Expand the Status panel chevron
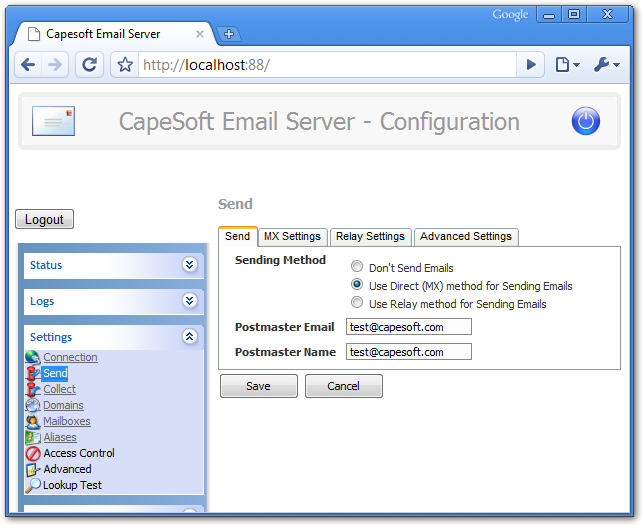This screenshot has width=643, height=526. pyautogui.click(x=189, y=265)
